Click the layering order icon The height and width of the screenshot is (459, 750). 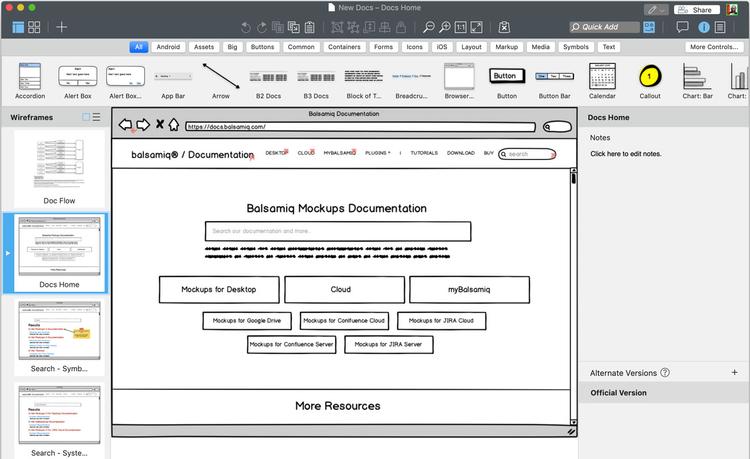click(369, 27)
